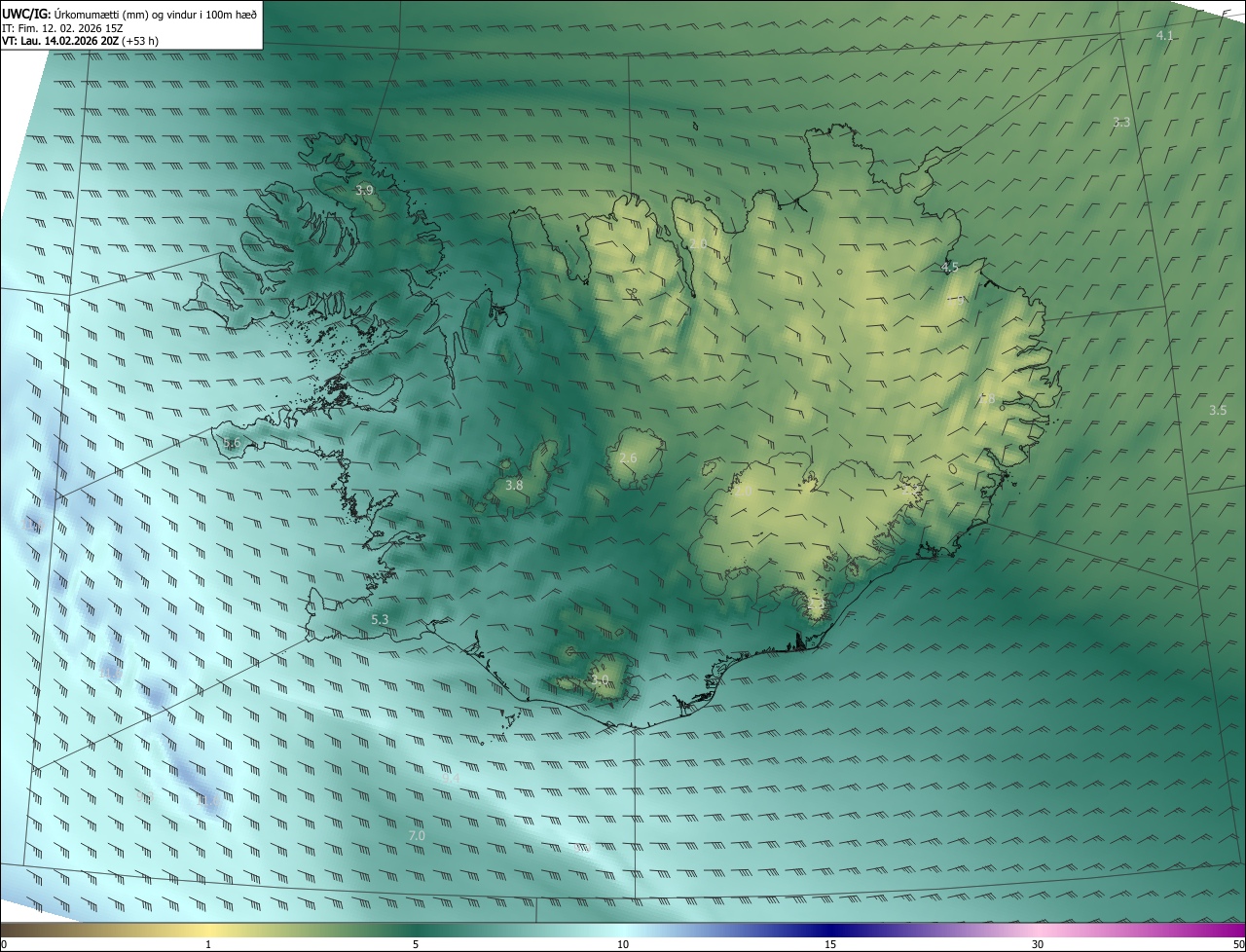
Task: Click the colour scale label 50
Action: coord(1238,944)
